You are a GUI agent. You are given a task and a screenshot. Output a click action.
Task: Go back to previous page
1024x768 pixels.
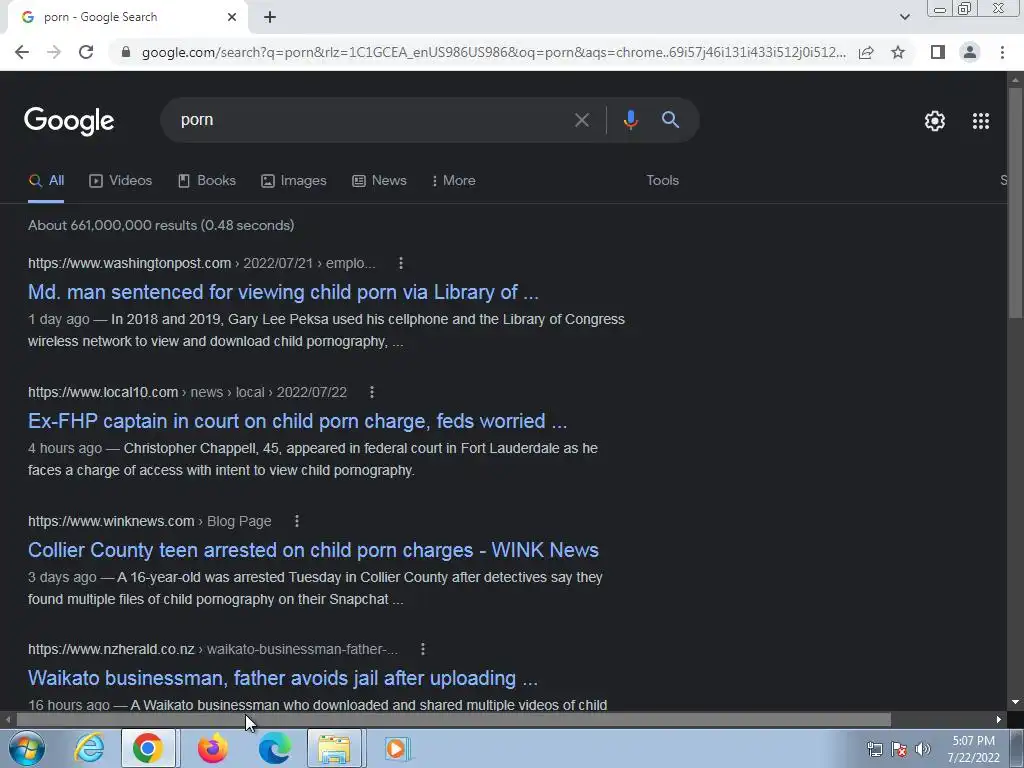tap(22, 52)
